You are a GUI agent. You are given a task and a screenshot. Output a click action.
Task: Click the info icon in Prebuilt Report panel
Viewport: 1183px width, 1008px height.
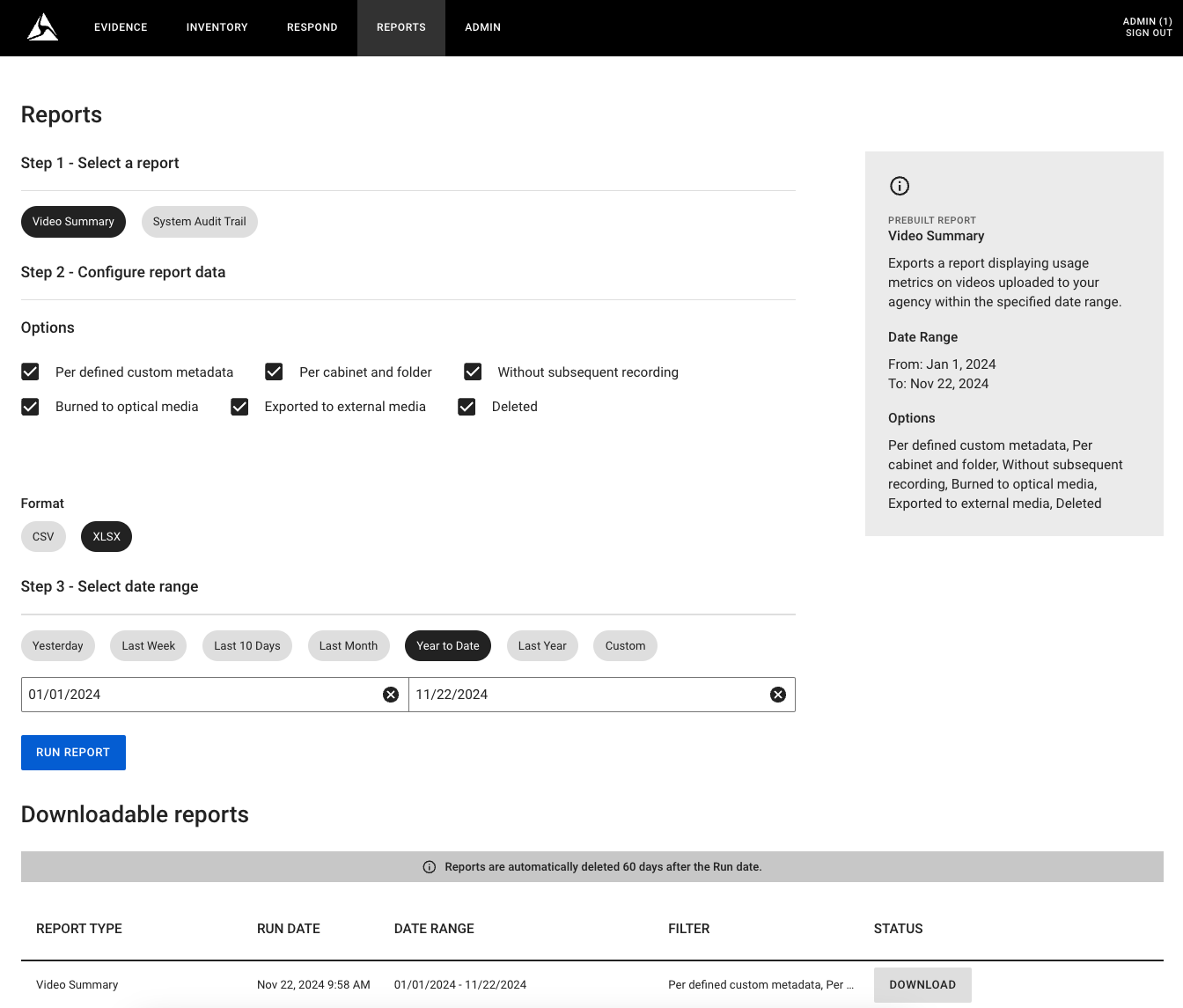(x=900, y=186)
